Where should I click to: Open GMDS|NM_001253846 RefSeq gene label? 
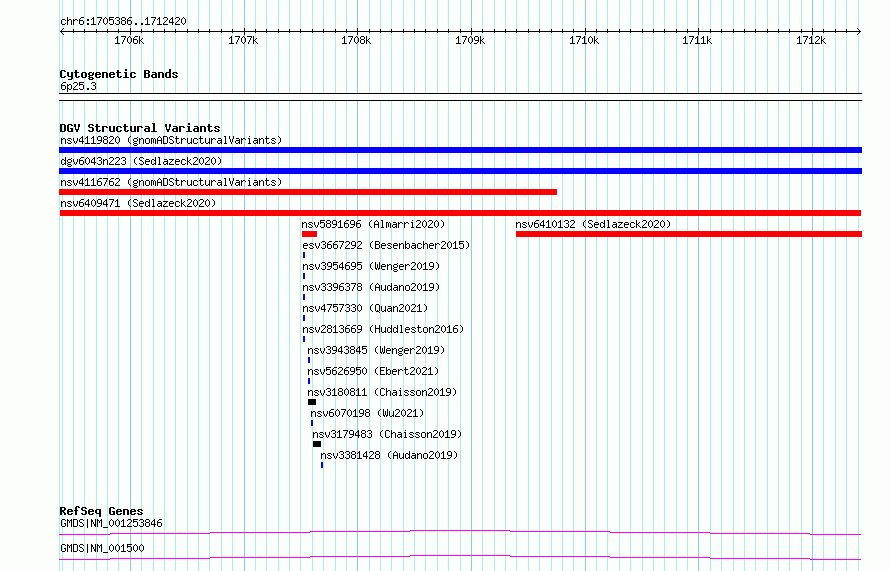pos(111,523)
